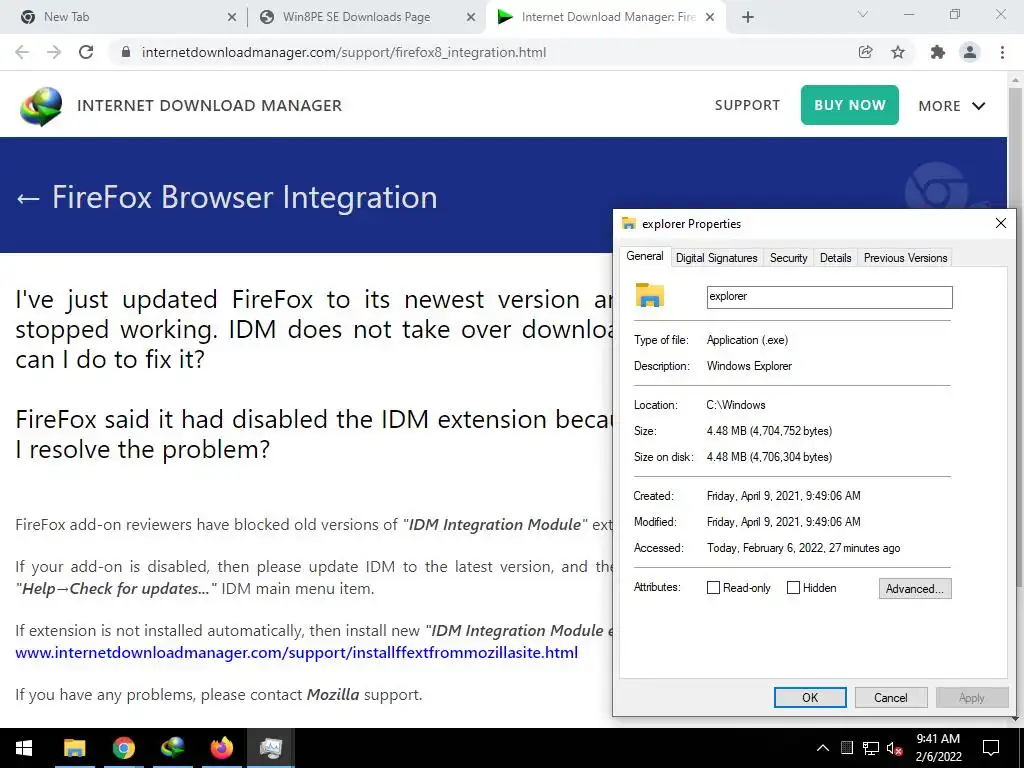
Task: Open the Previous Versions tab
Action: coord(905,258)
